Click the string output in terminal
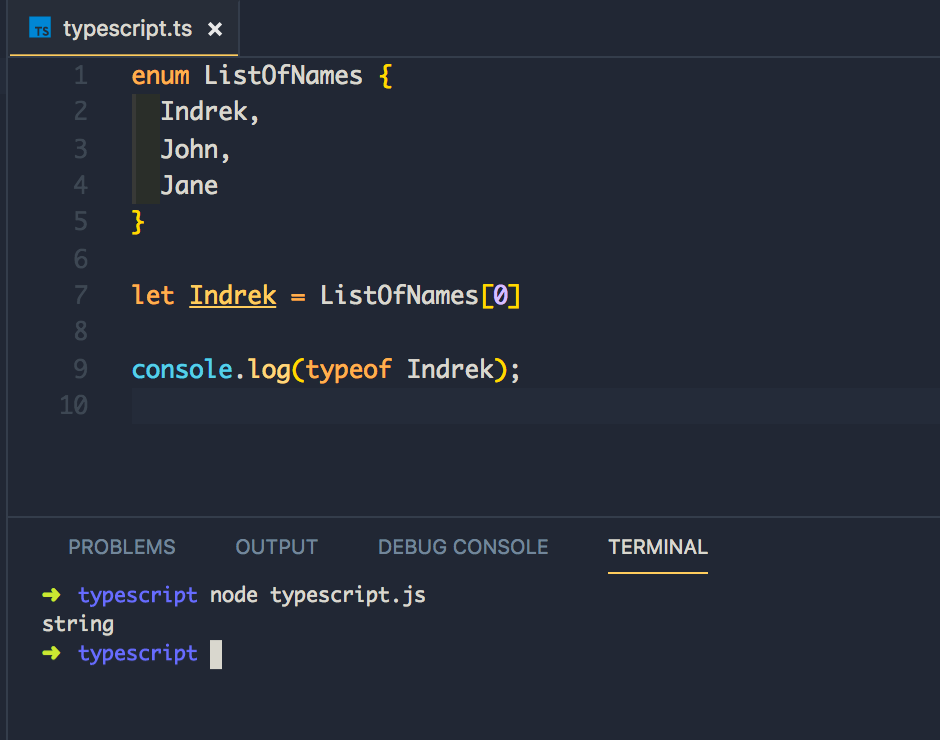940x740 pixels. [78, 624]
